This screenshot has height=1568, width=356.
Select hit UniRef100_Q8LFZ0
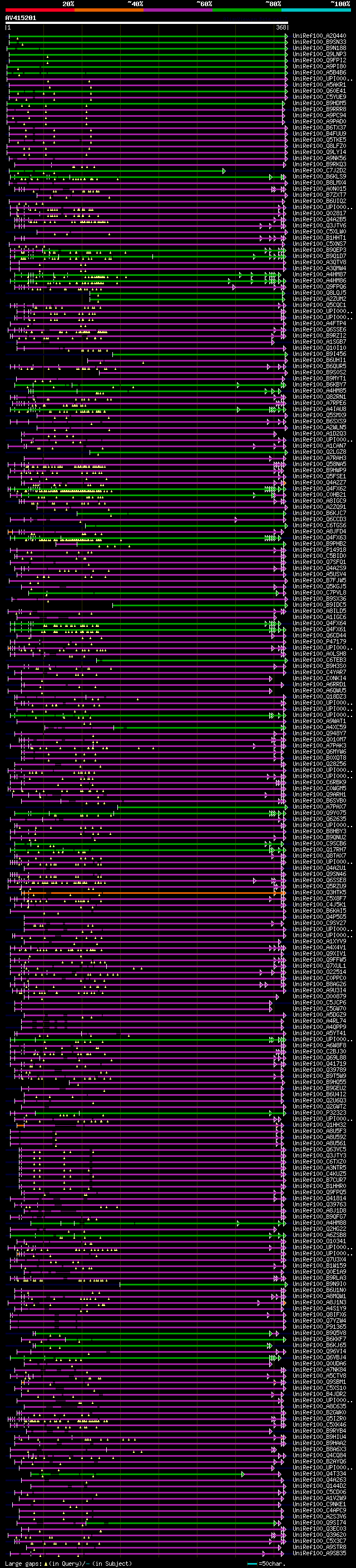click(x=319, y=146)
